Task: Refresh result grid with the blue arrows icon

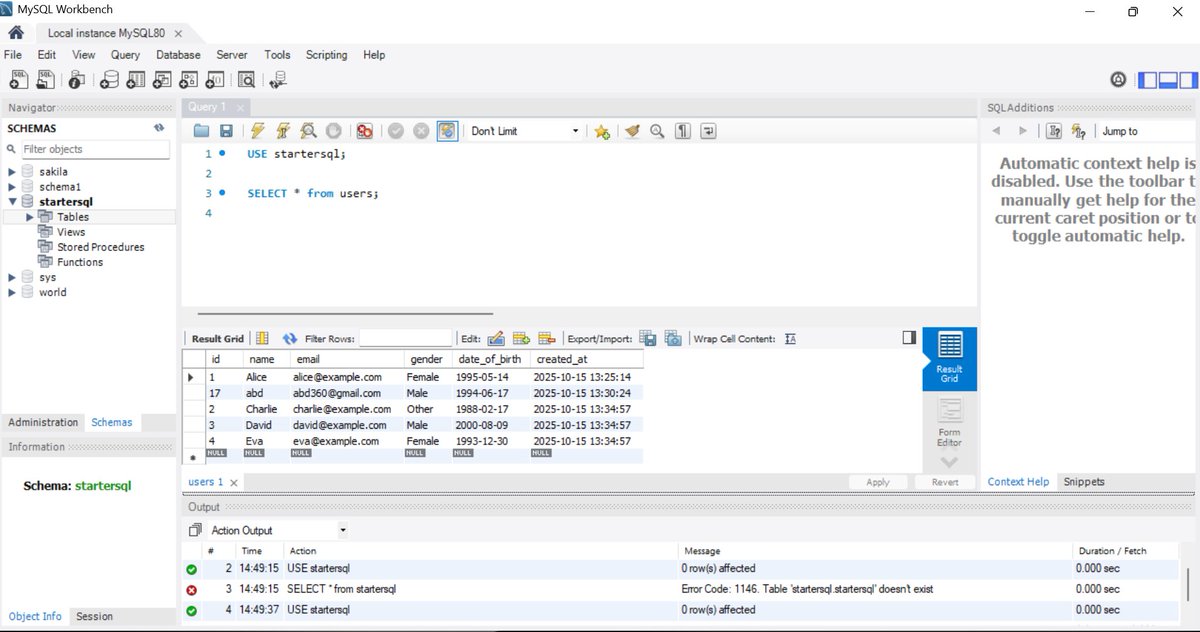Action: [x=290, y=339]
